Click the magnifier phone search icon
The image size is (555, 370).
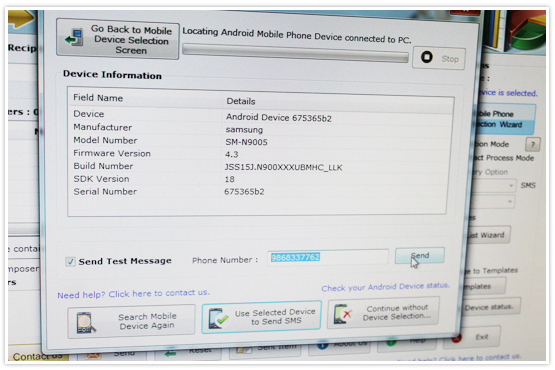click(x=86, y=323)
